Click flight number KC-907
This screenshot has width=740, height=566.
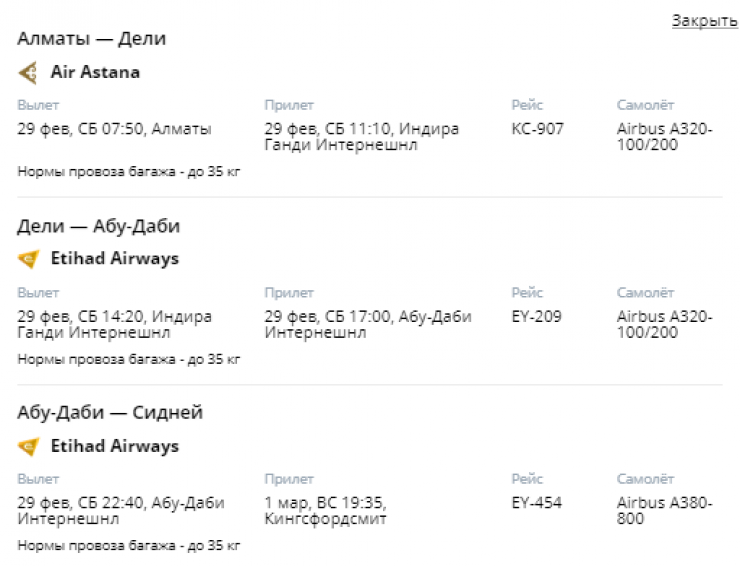(x=537, y=129)
